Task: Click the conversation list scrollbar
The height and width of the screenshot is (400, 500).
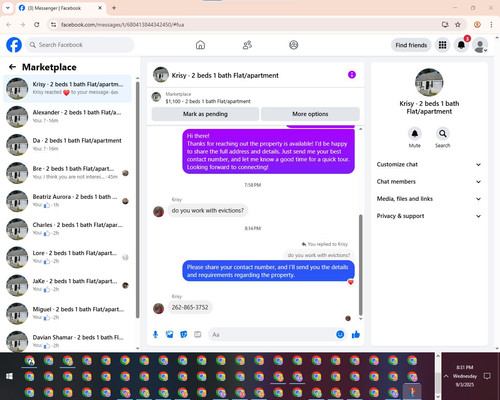Action: pos(138,200)
